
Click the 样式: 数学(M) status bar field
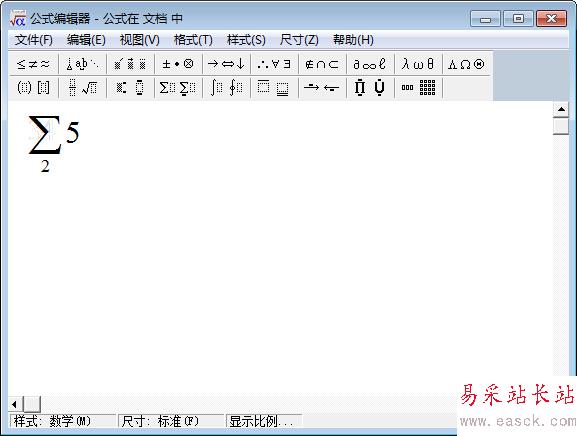63,421
